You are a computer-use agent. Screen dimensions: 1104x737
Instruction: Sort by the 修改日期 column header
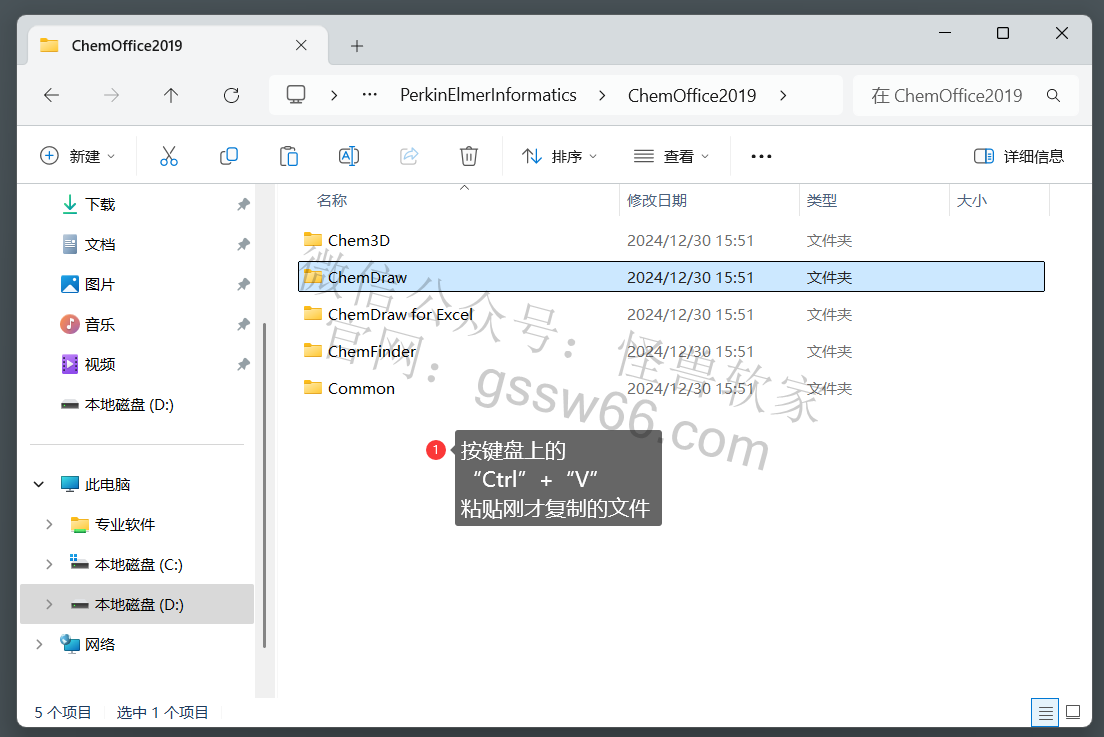tap(657, 201)
